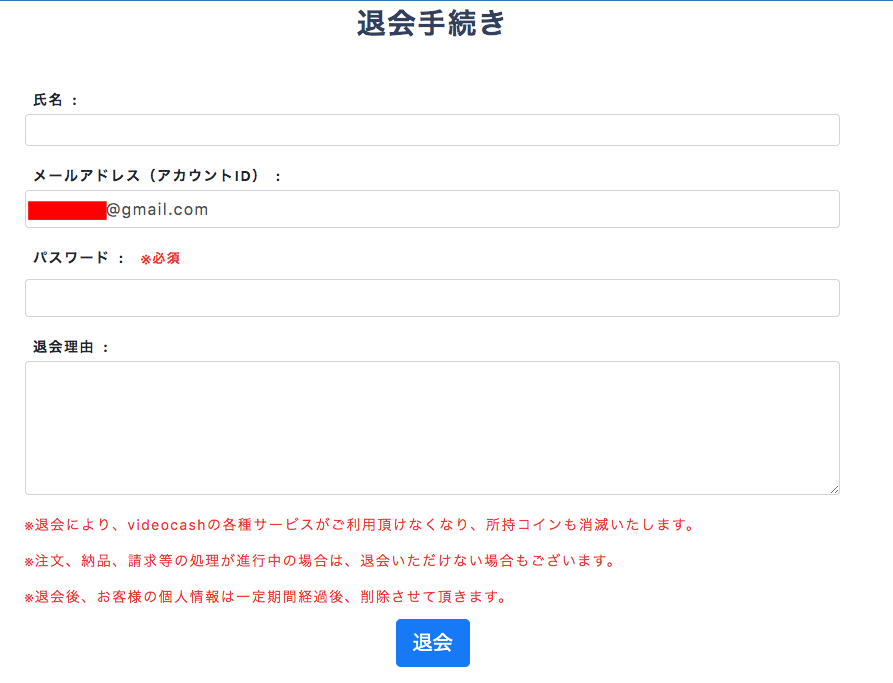Click the パスワード label text
This screenshot has height=683, width=893.
point(79,258)
